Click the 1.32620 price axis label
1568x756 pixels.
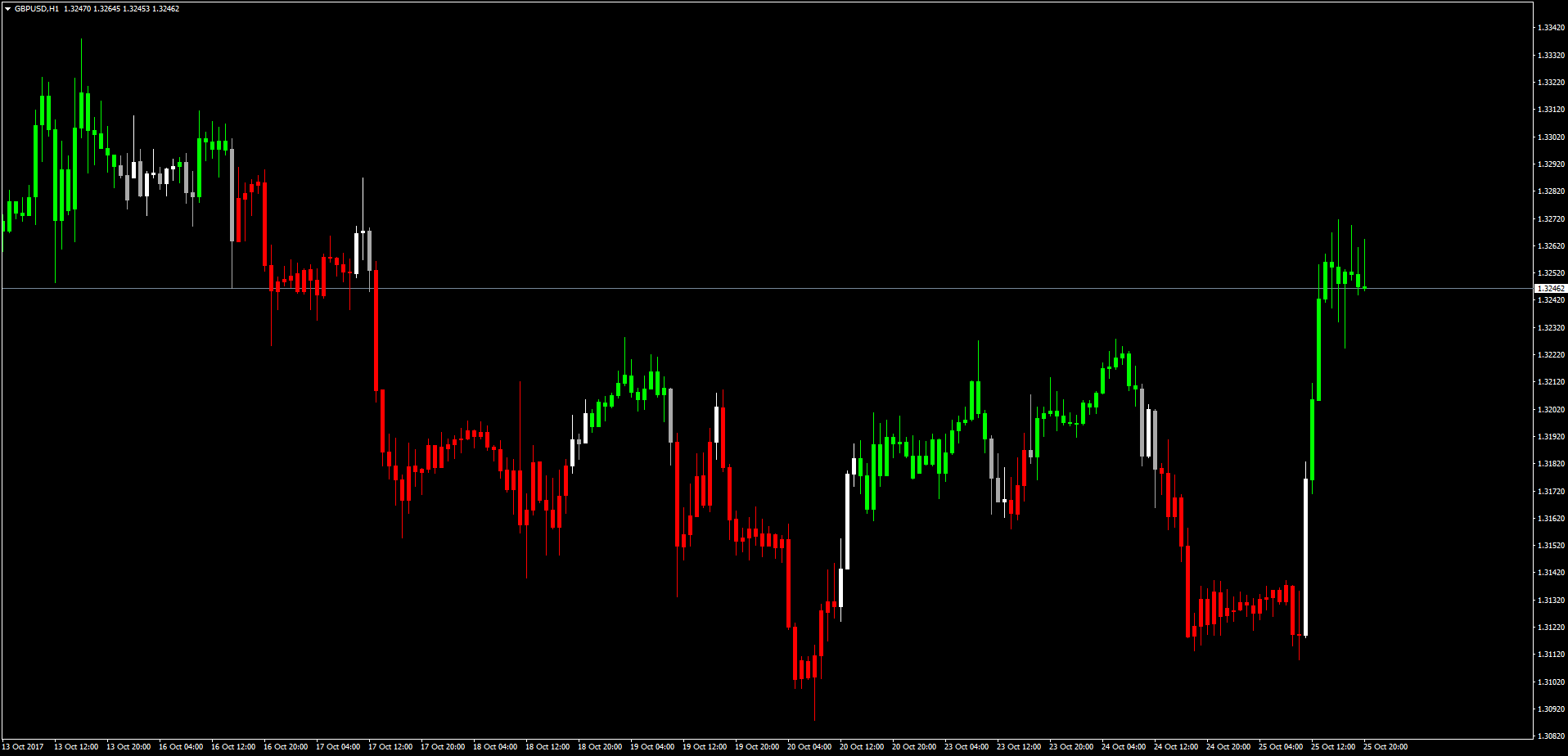click(x=1551, y=246)
